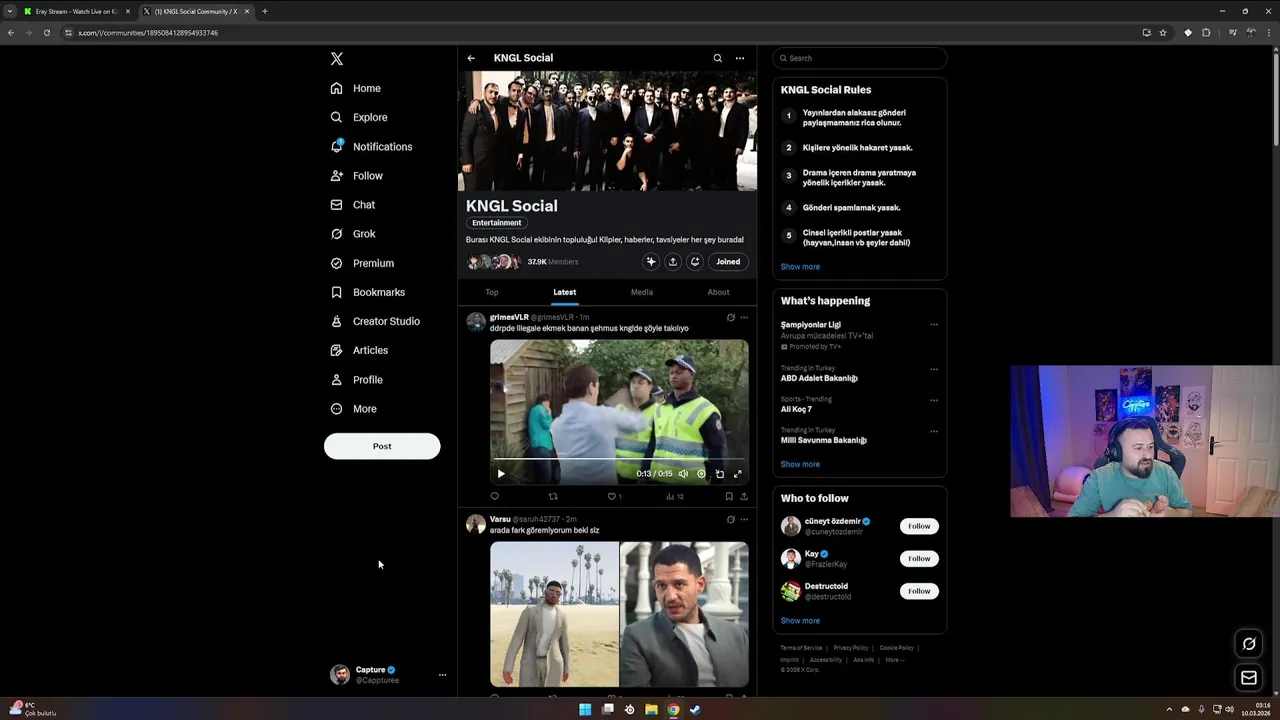Open File Explorer from the taskbar
The image size is (1280, 720).
tap(651, 710)
